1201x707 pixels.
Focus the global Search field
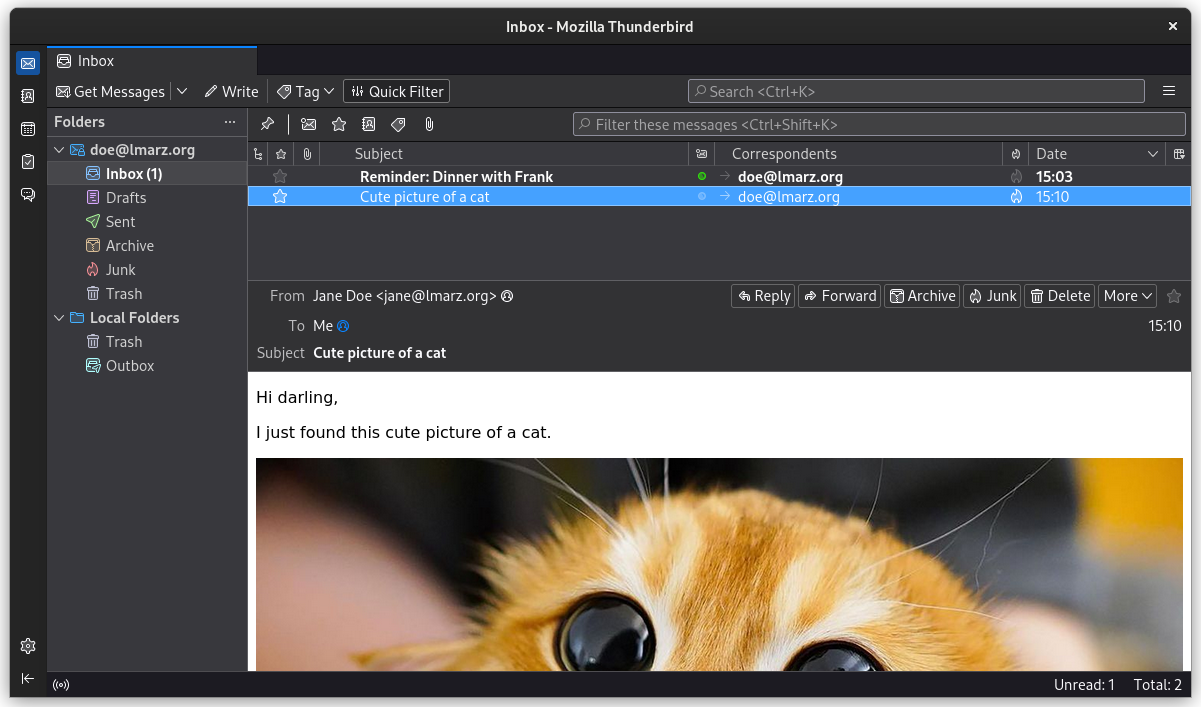click(x=916, y=91)
